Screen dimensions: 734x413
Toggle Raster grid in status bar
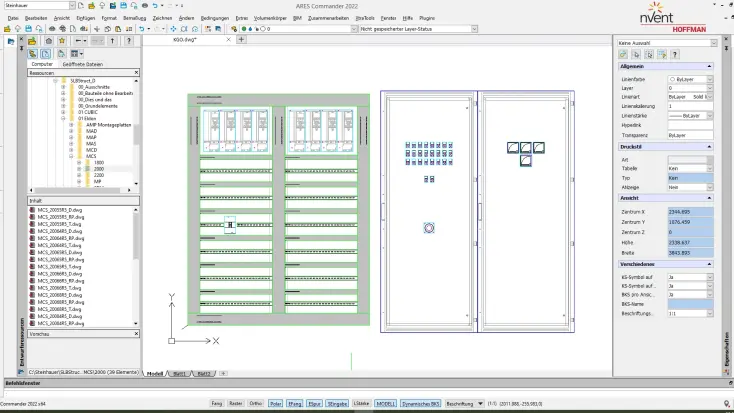pyautogui.click(x=235, y=402)
